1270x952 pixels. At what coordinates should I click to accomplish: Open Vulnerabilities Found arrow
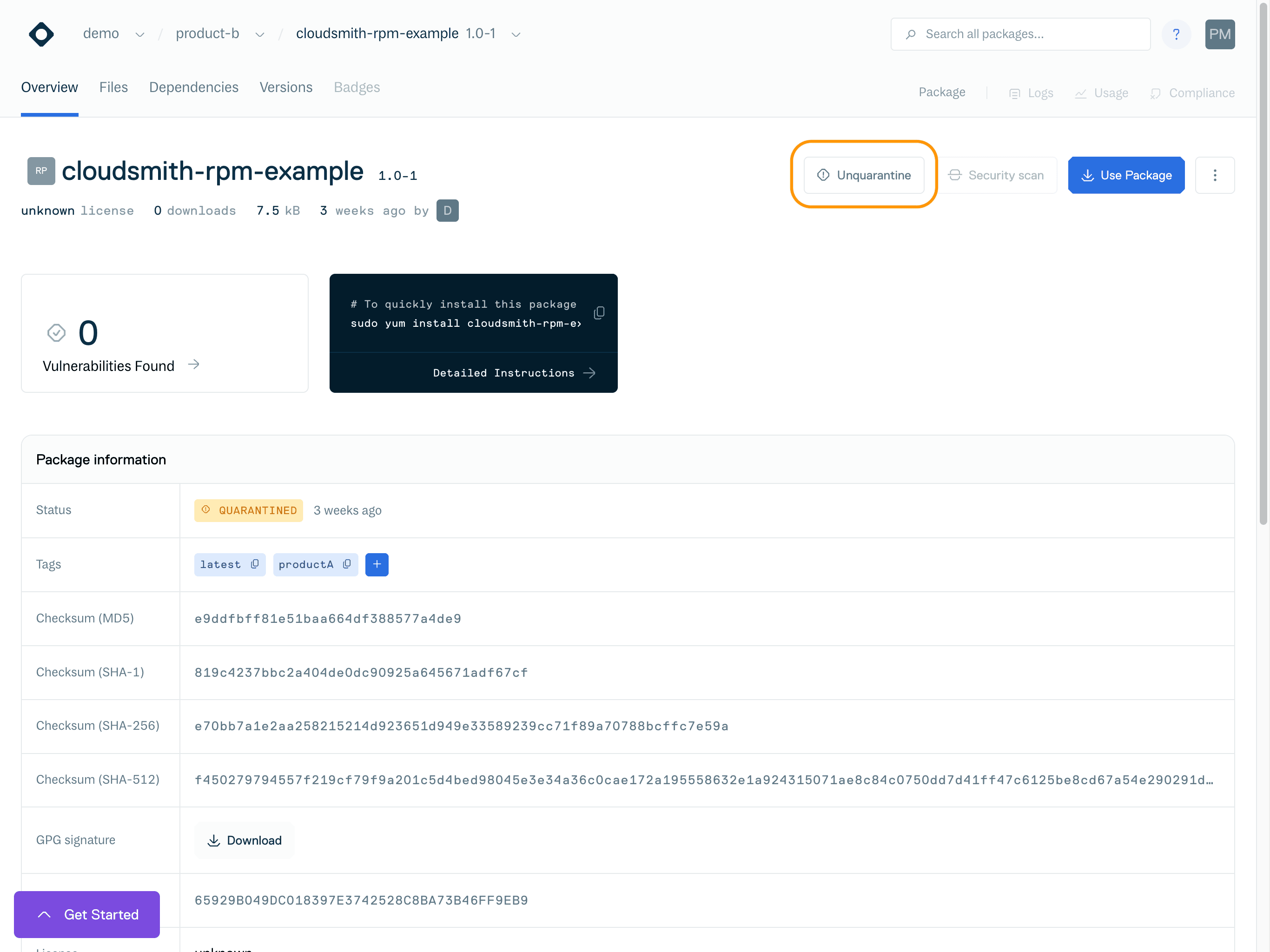click(x=194, y=364)
